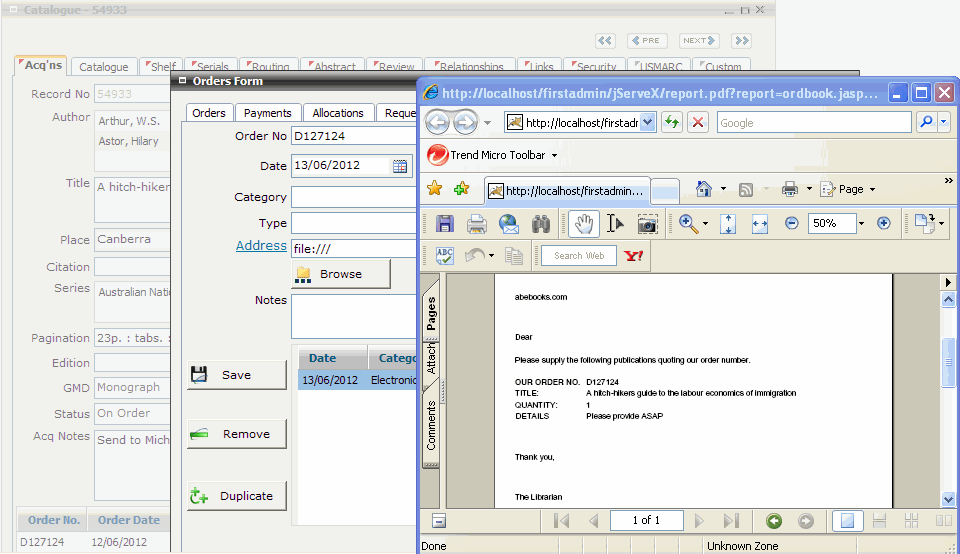Click the Order No input field

click(x=354, y=136)
